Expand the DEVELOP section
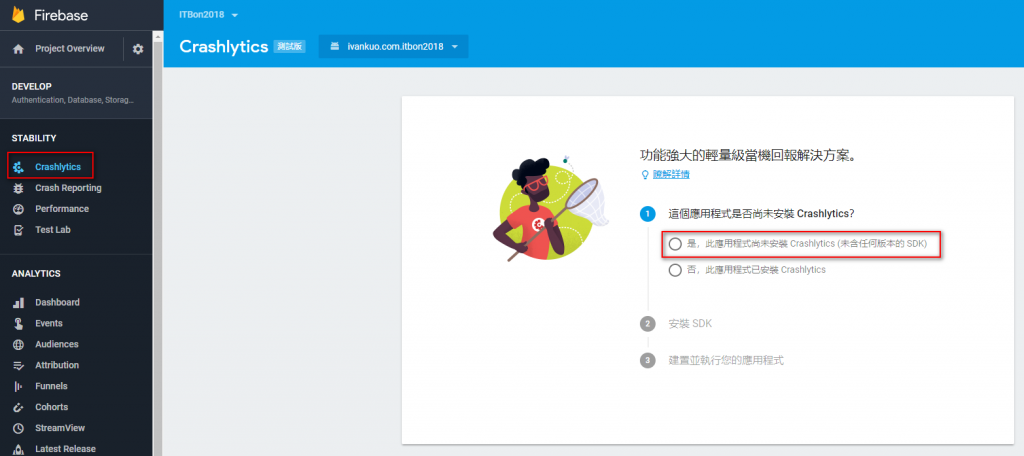Screen dimensions: 1024x456 76,92
